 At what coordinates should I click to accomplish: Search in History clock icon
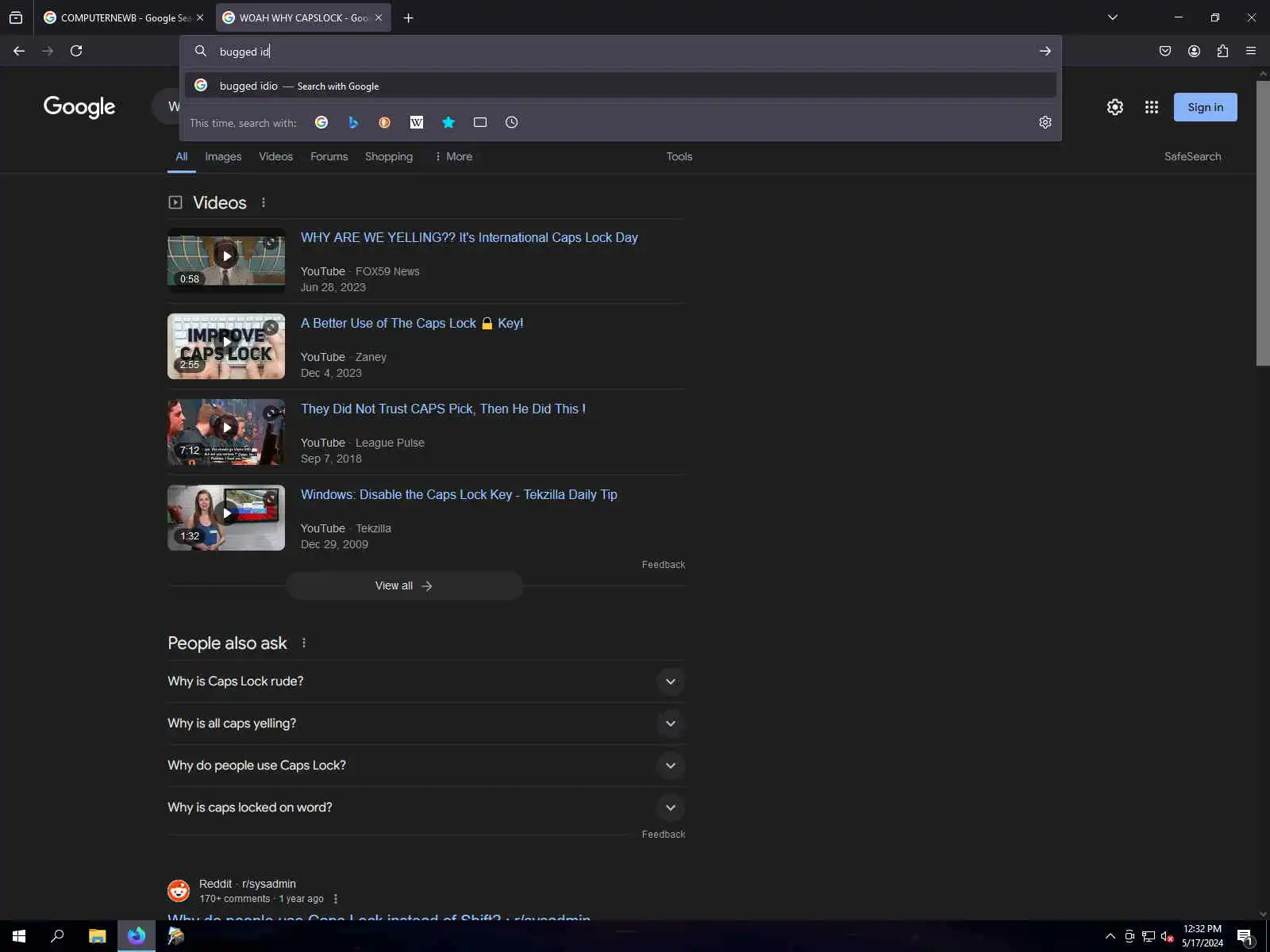coord(512,122)
